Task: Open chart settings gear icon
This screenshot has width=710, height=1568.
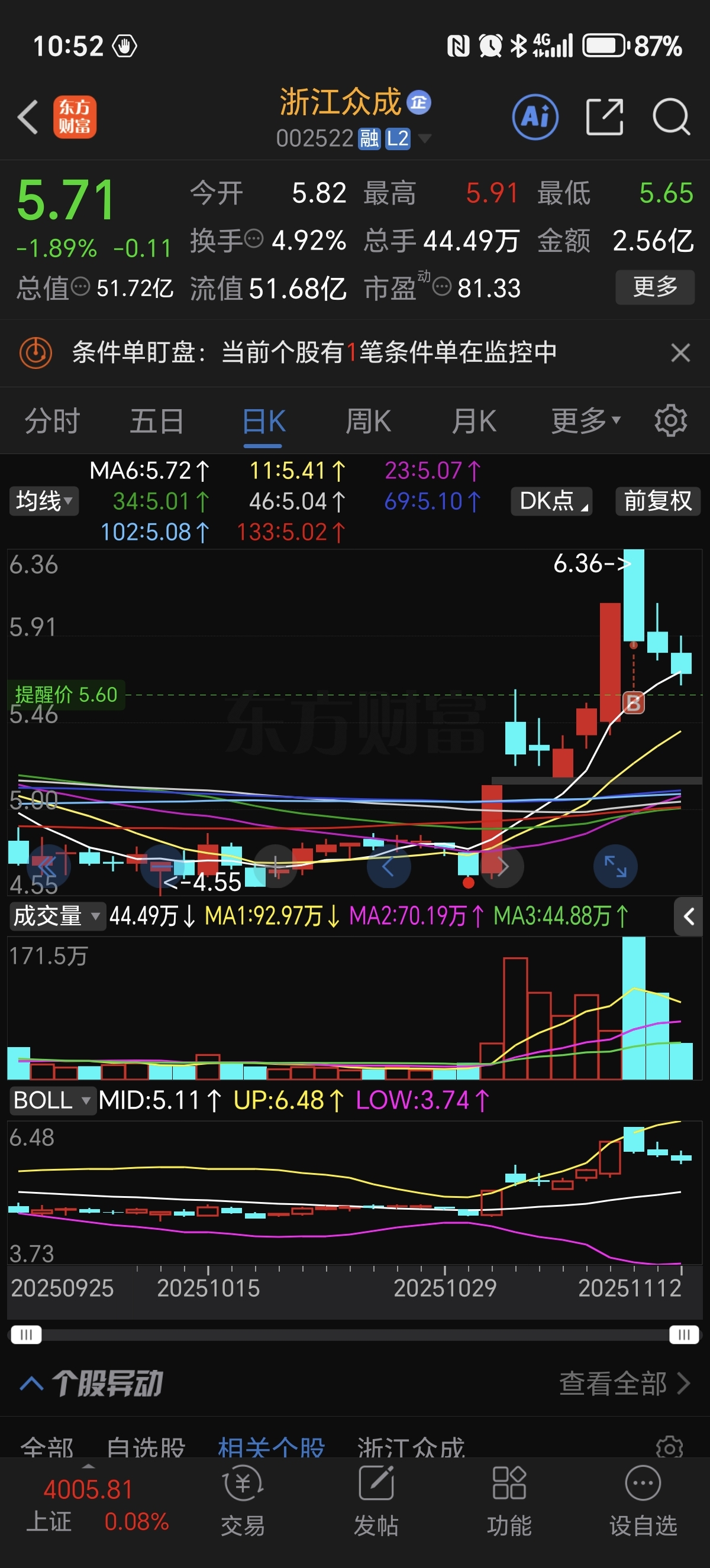Action: point(670,420)
